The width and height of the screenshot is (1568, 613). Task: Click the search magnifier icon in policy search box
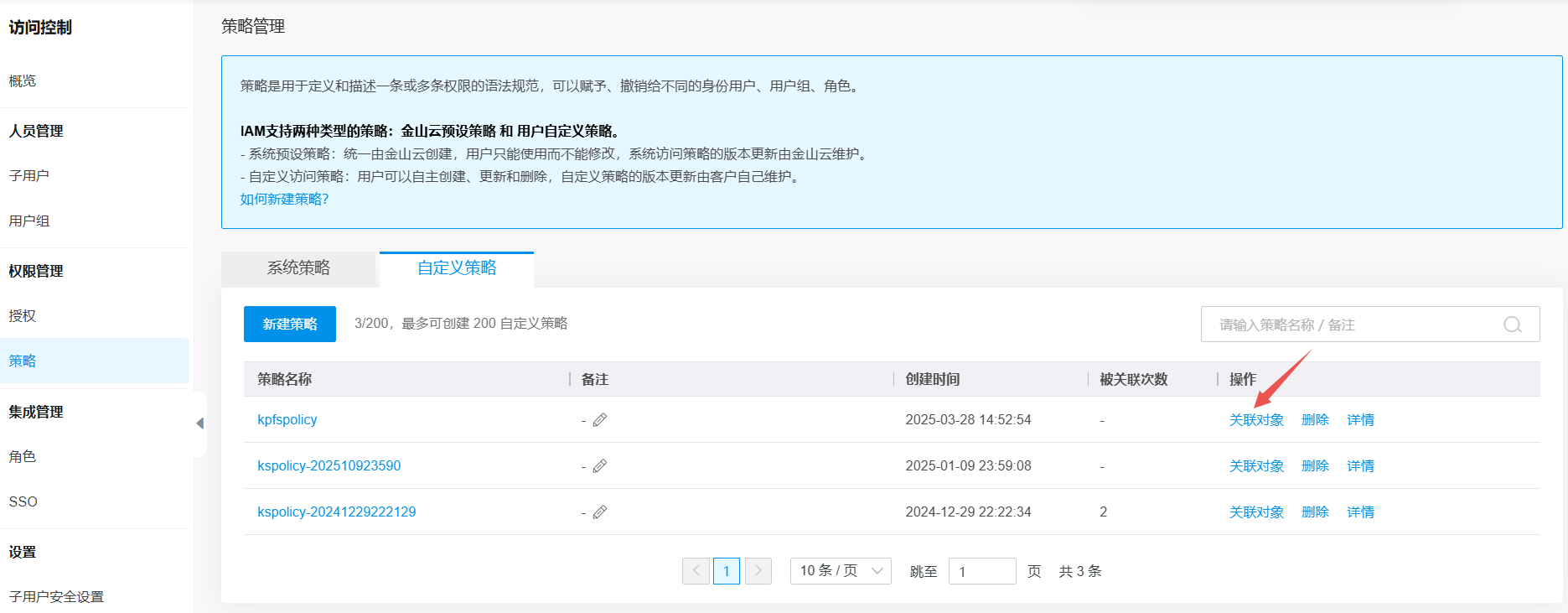pyautogui.click(x=1512, y=325)
